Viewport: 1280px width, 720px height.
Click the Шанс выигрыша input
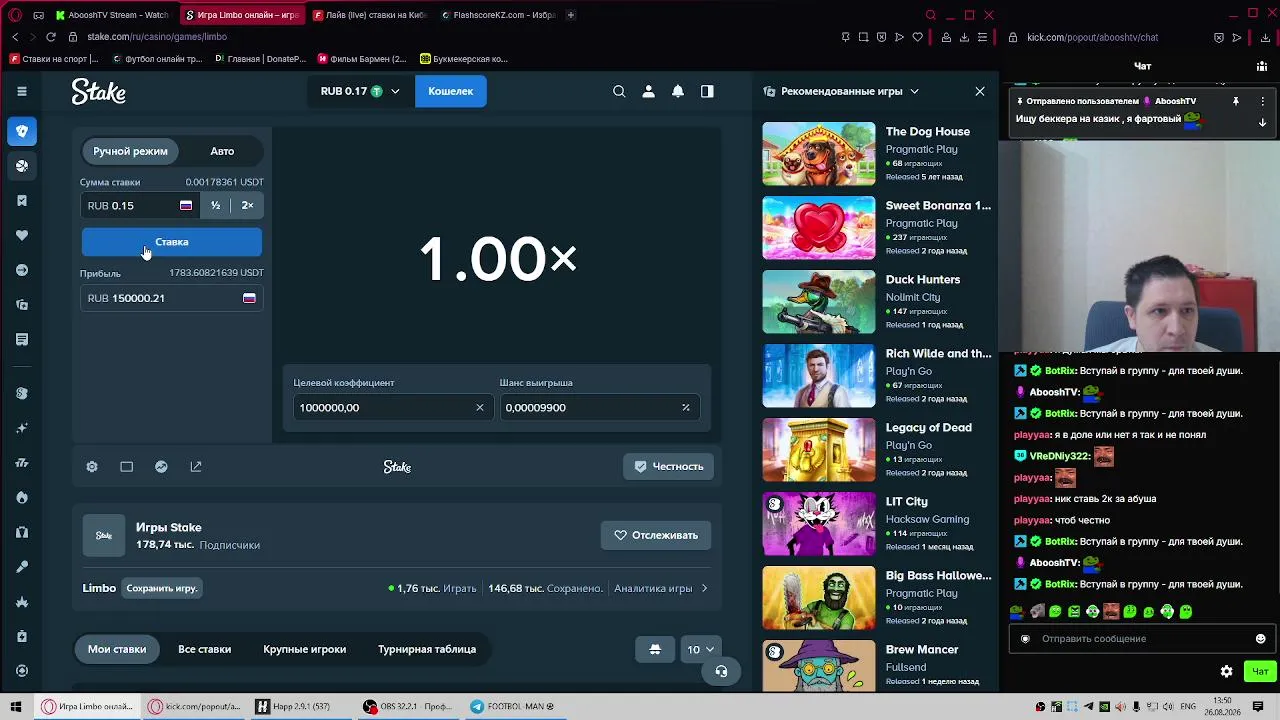coord(598,408)
